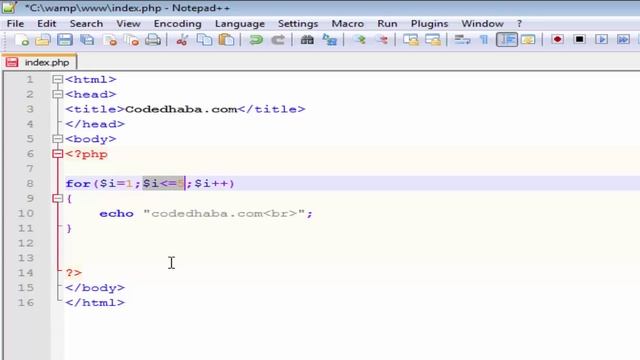The image size is (640, 360).
Task: Open Replace dialog from toolbar
Action: click(329, 40)
